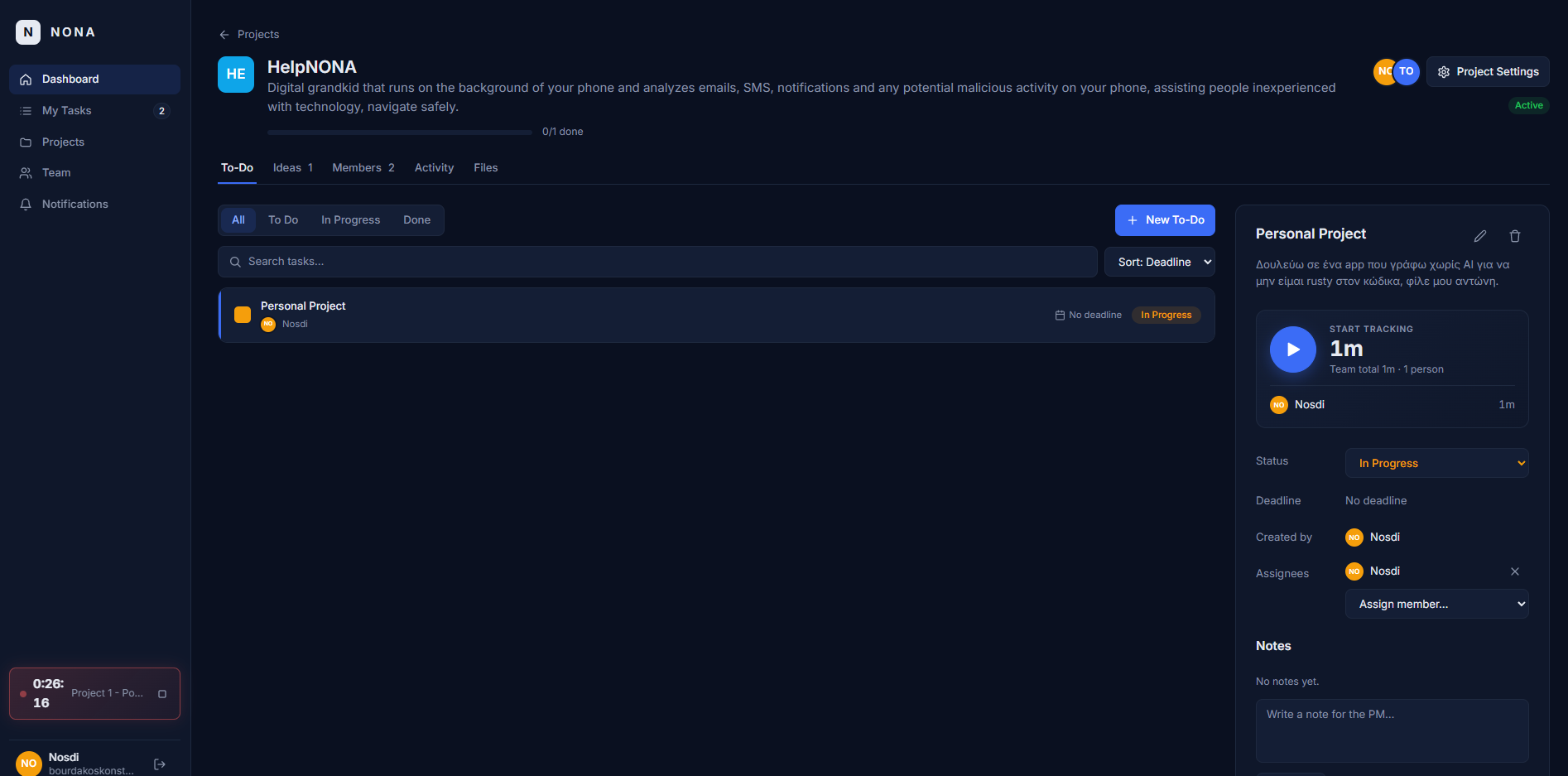The height and width of the screenshot is (776, 1568).
Task: Delete the task with trash icon
Action: 1515,236
